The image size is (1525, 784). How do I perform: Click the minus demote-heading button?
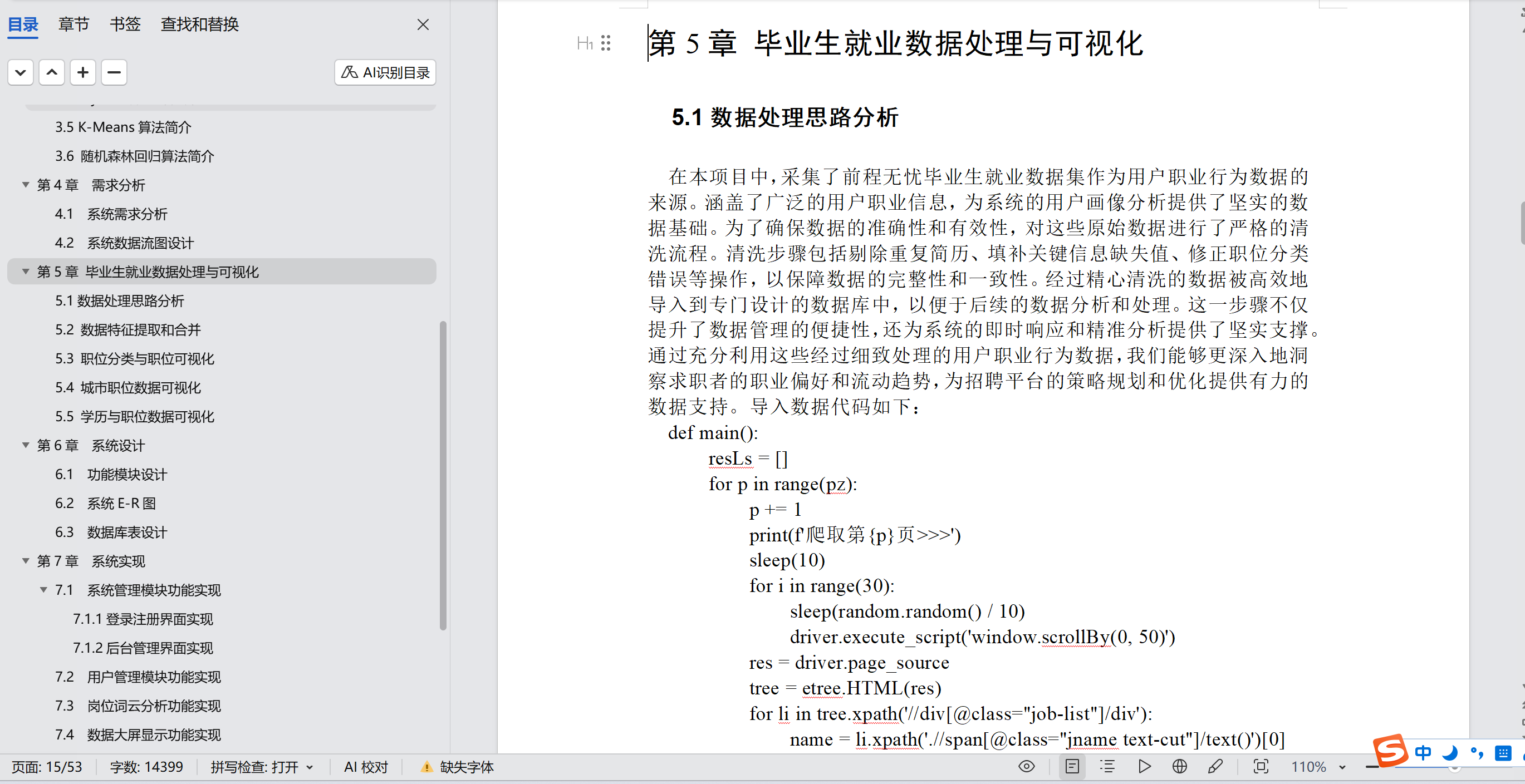(114, 72)
